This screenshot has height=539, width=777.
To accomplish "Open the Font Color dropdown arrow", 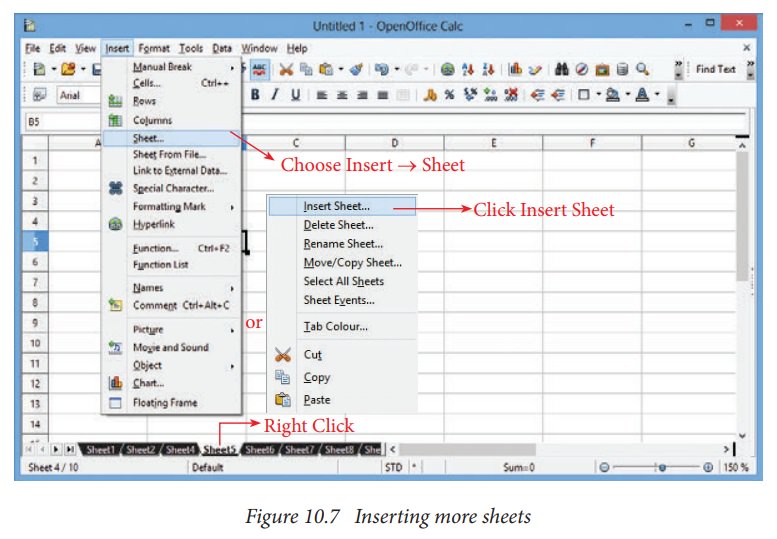I will click(657, 95).
